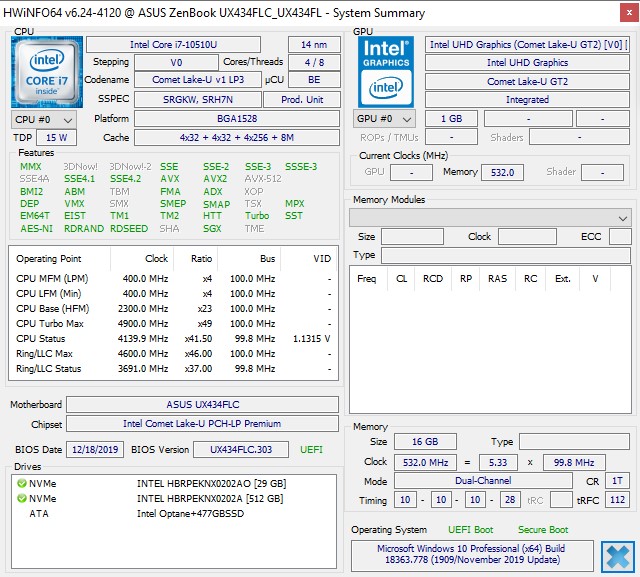Open the CPU #0 selector dropdown

point(44,120)
